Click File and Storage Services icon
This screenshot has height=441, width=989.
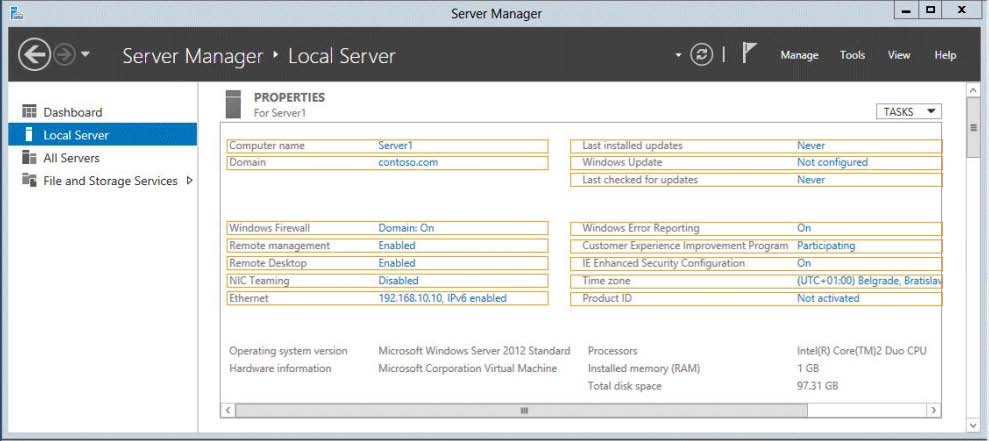29,180
